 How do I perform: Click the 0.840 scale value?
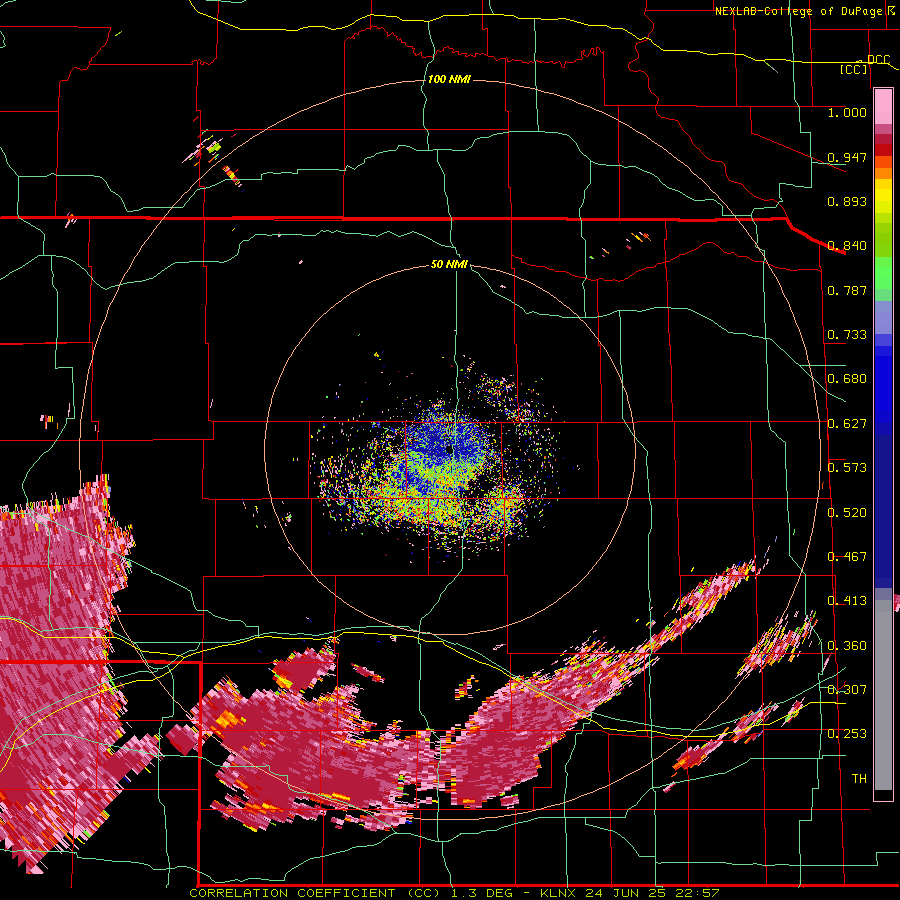pyautogui.click(x=847, y=246)
